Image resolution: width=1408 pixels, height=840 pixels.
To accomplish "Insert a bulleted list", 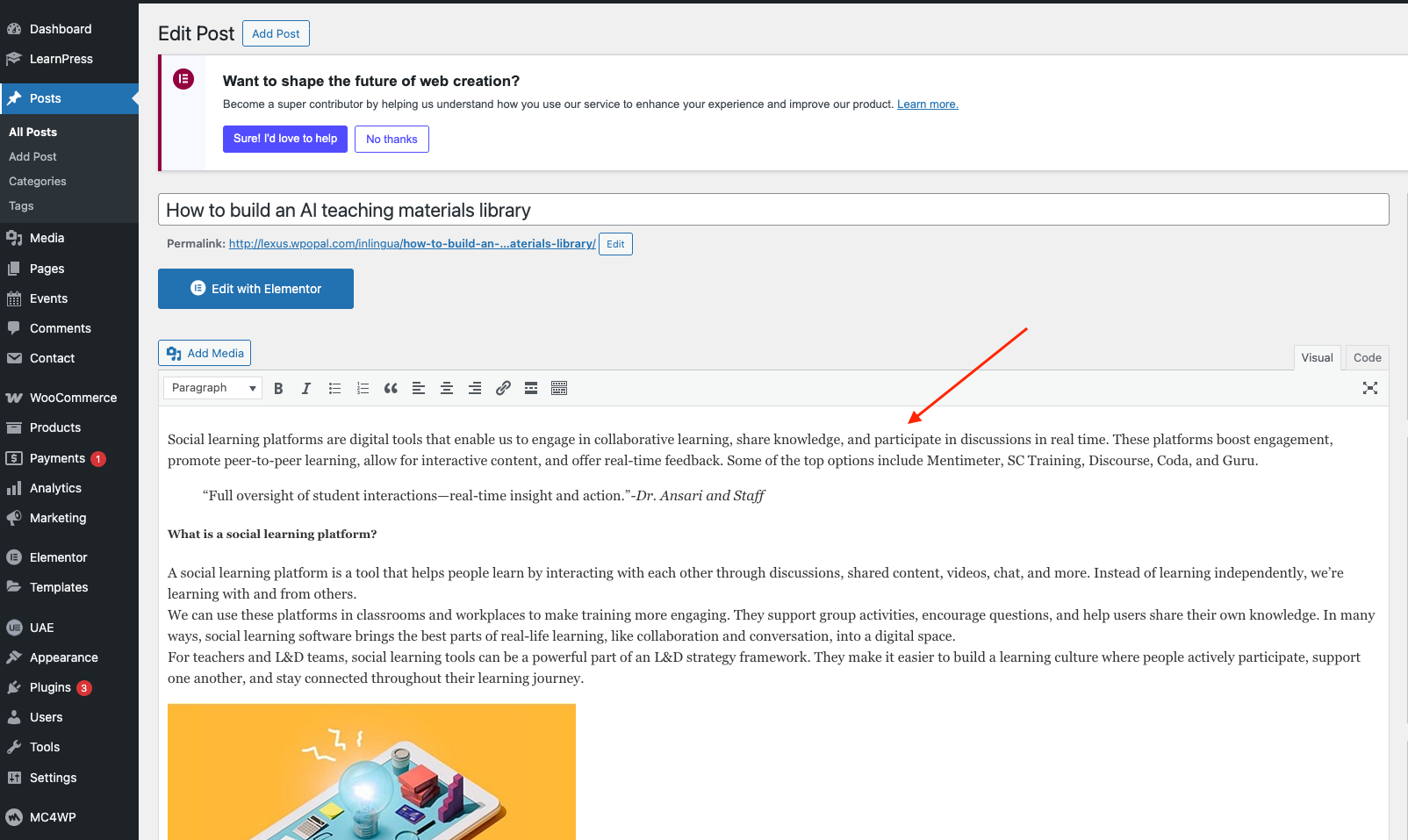I will tap(334, 388).
